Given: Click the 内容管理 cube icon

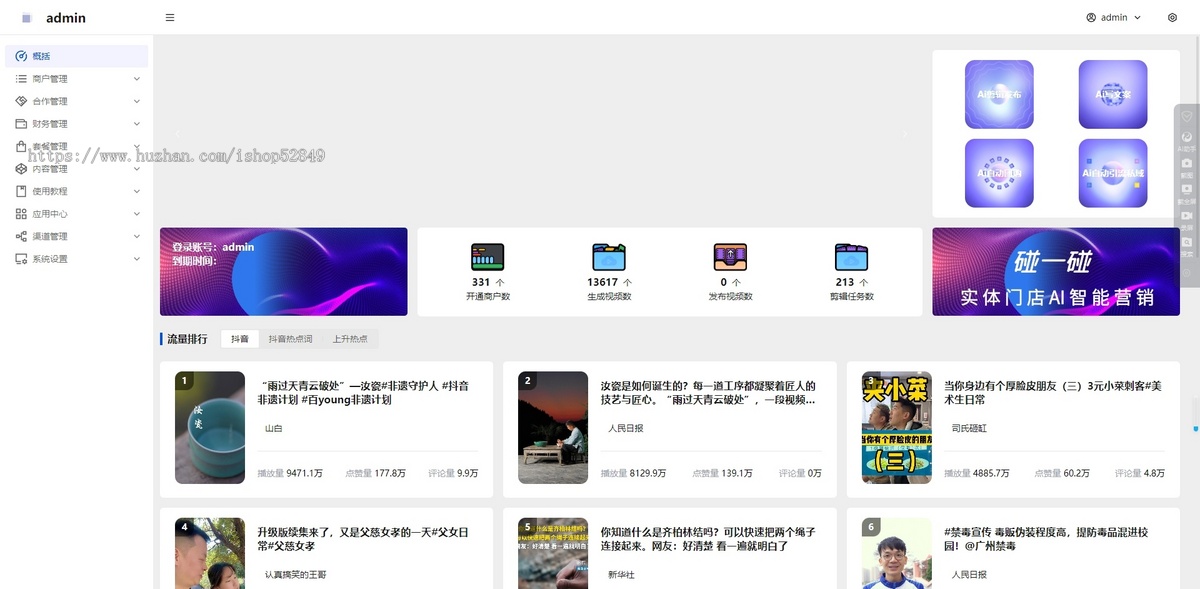Looking at the screenshot, I should (21, 169).
